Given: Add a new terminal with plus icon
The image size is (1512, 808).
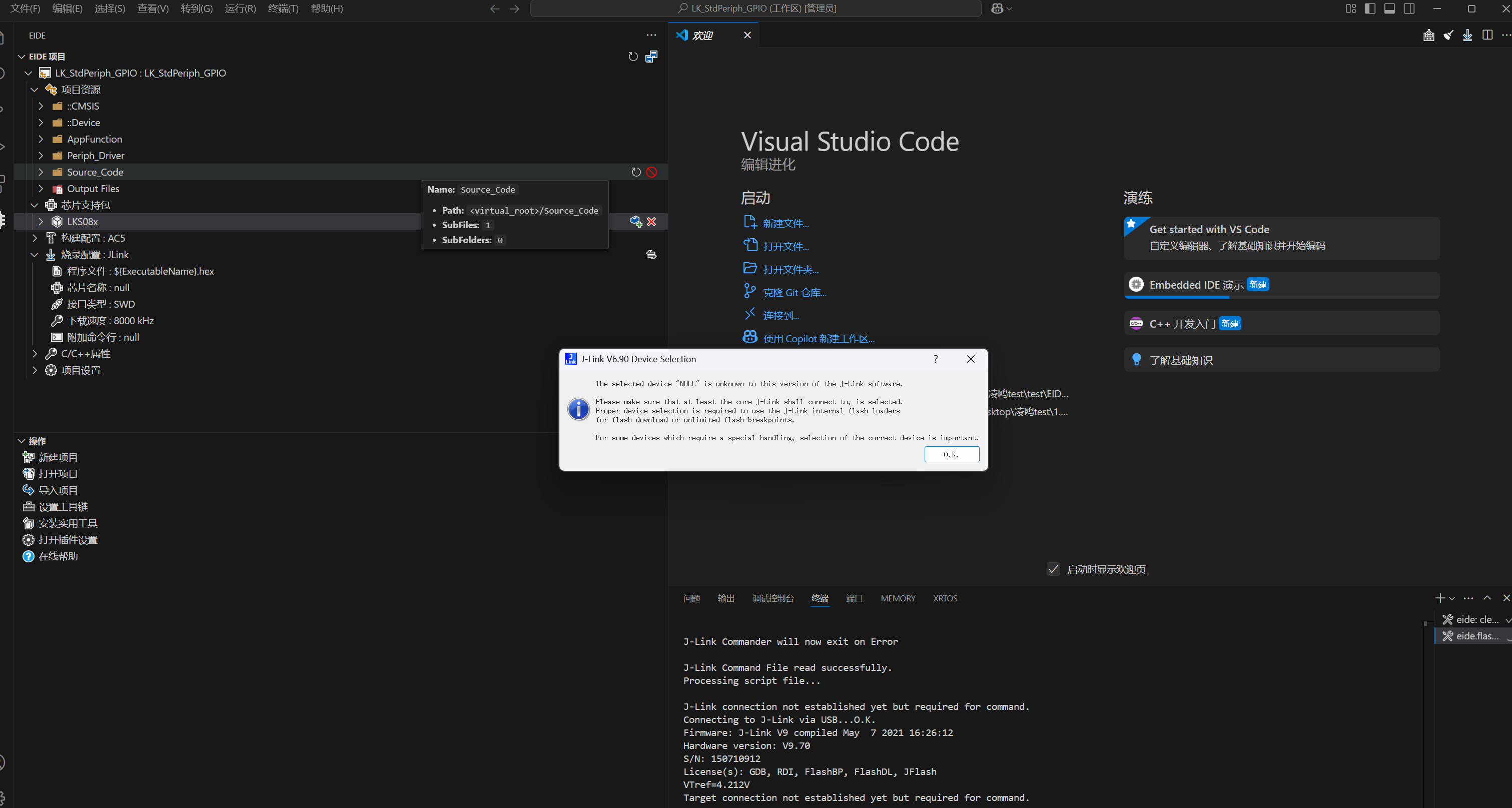Looking at the screenshot, I should pyautogui.click(x=1440, y=598).
